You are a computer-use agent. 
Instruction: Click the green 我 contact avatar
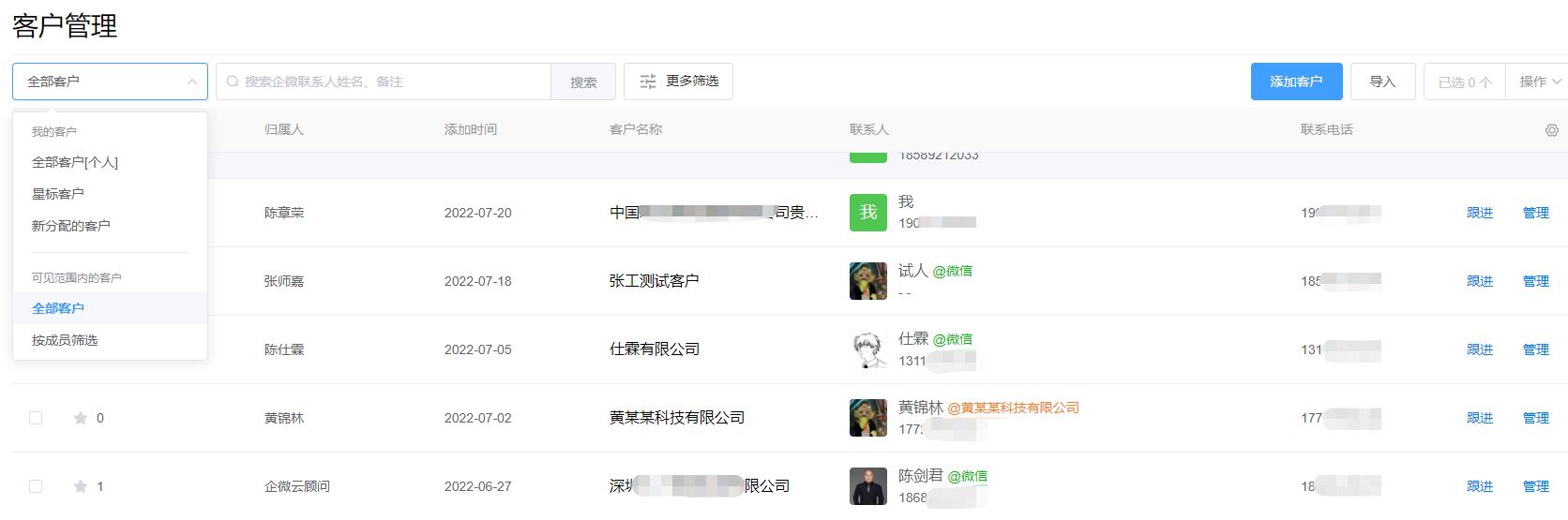[868, 213]
